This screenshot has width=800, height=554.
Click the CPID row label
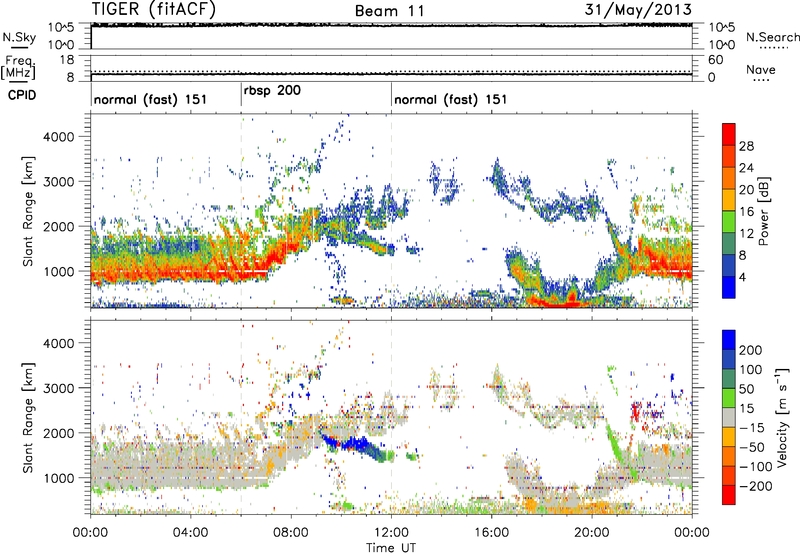point(22,95)
